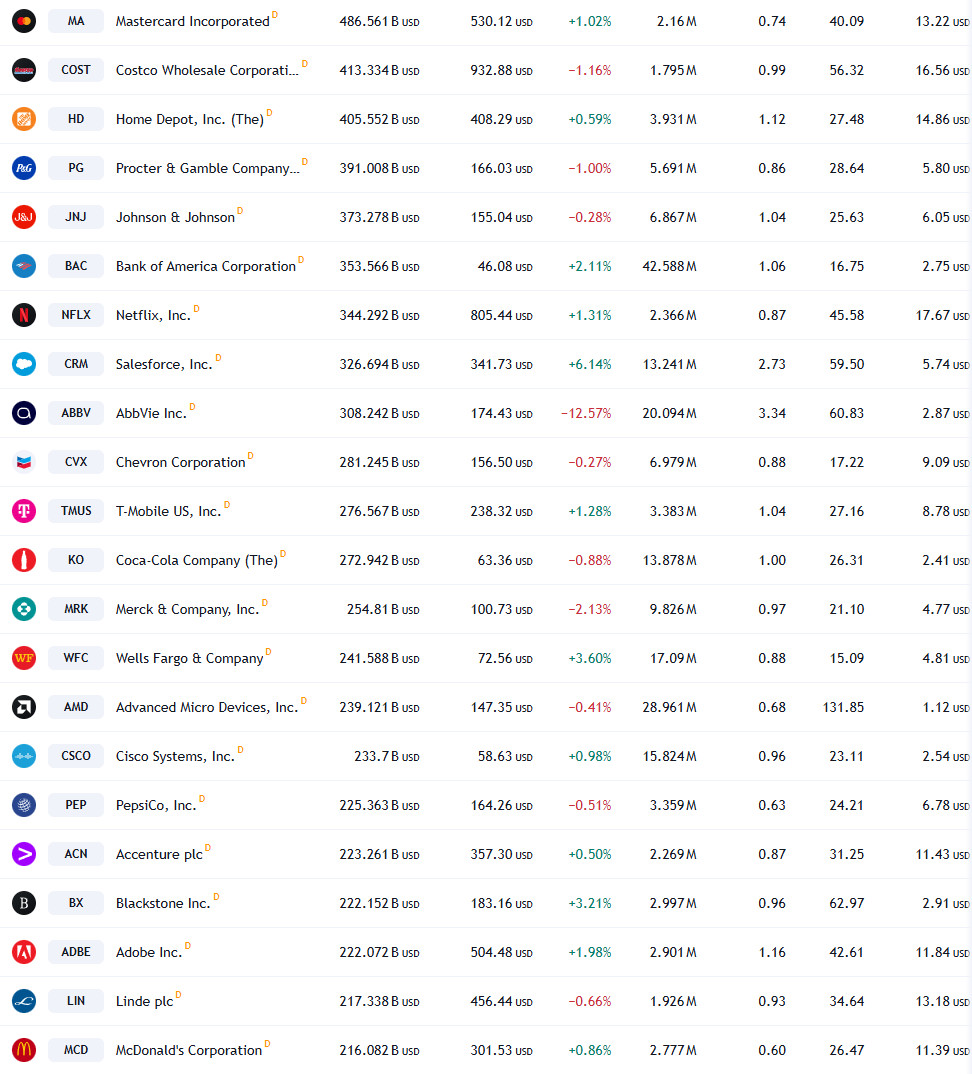This screenshot has width=972, height=1074.
Task: Select the NFLX ticker badge
Action: pyautogui.click(x=76, y=315)
